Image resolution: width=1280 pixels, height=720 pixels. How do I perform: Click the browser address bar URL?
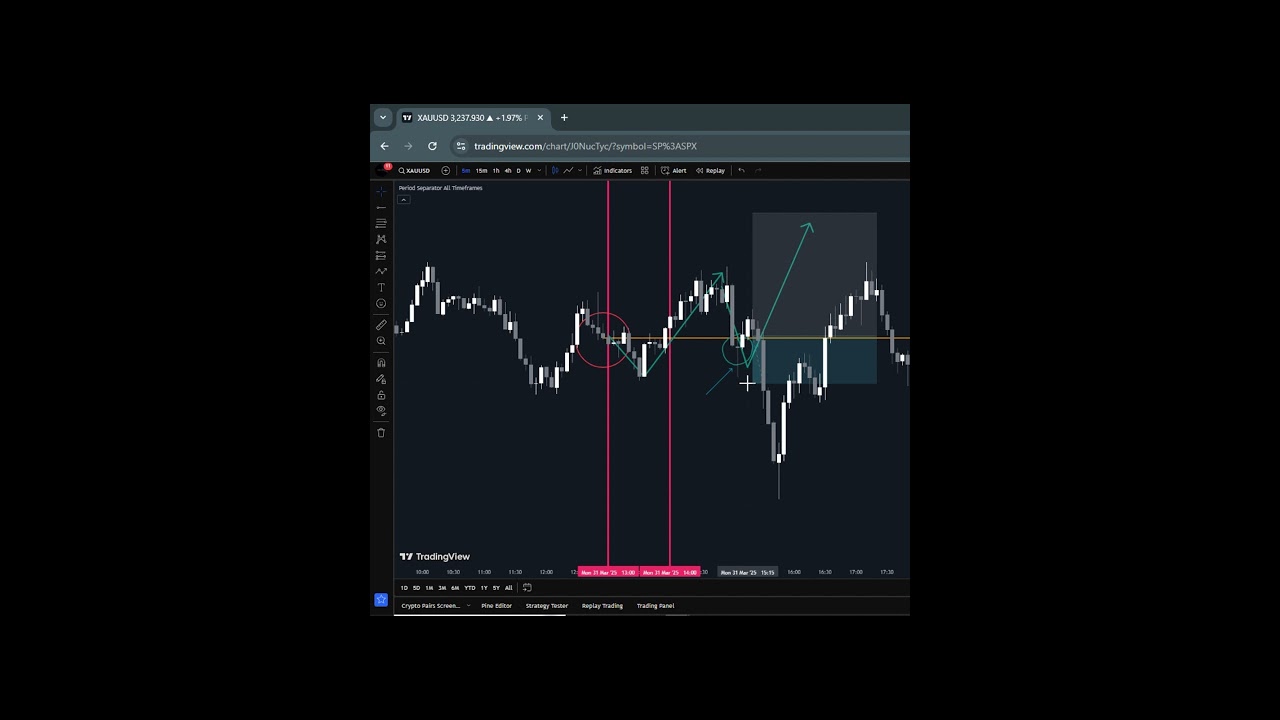[585, 146]
